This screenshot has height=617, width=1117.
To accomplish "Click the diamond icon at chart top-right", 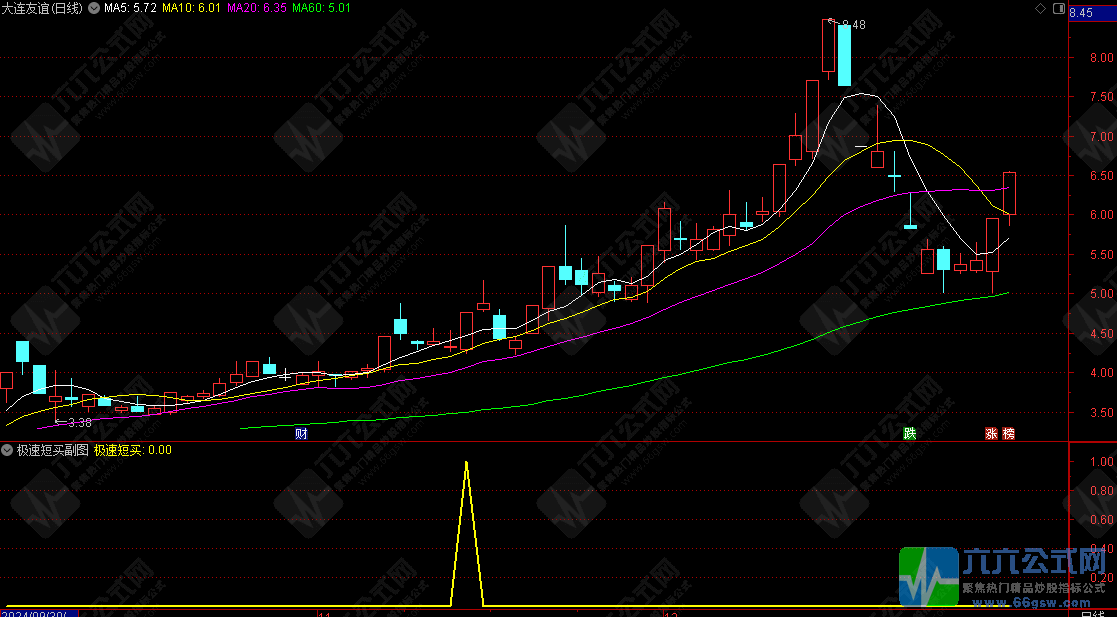I will [x=1040, y=8].
